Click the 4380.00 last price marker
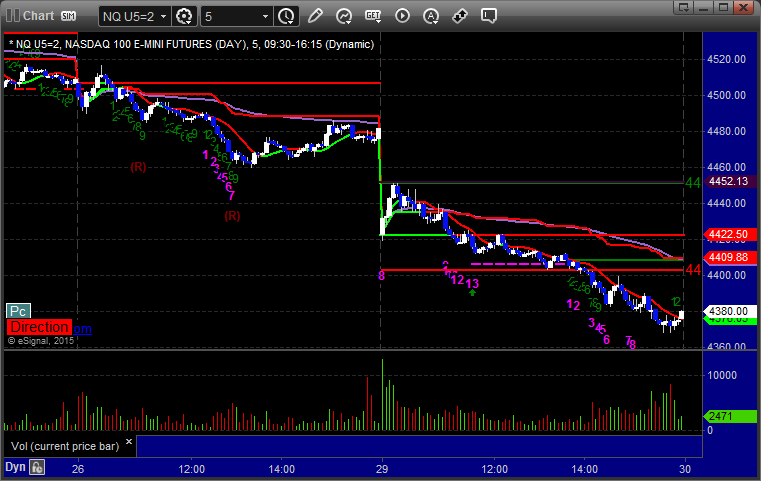 728,311
